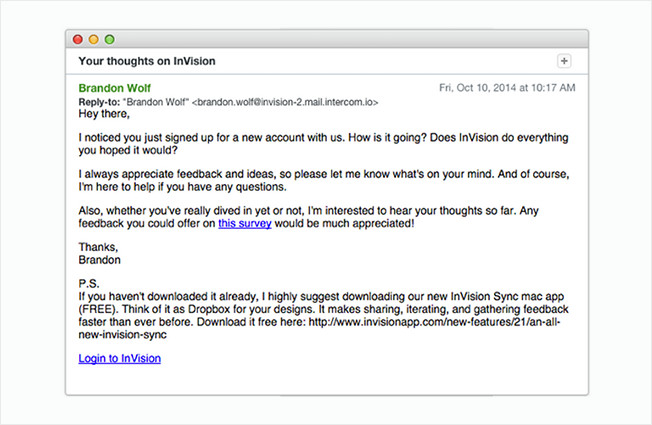This screenshot has height=425, width=652.
Task: Minimize the window using the yellow button
Action: [x=94, y=40]
